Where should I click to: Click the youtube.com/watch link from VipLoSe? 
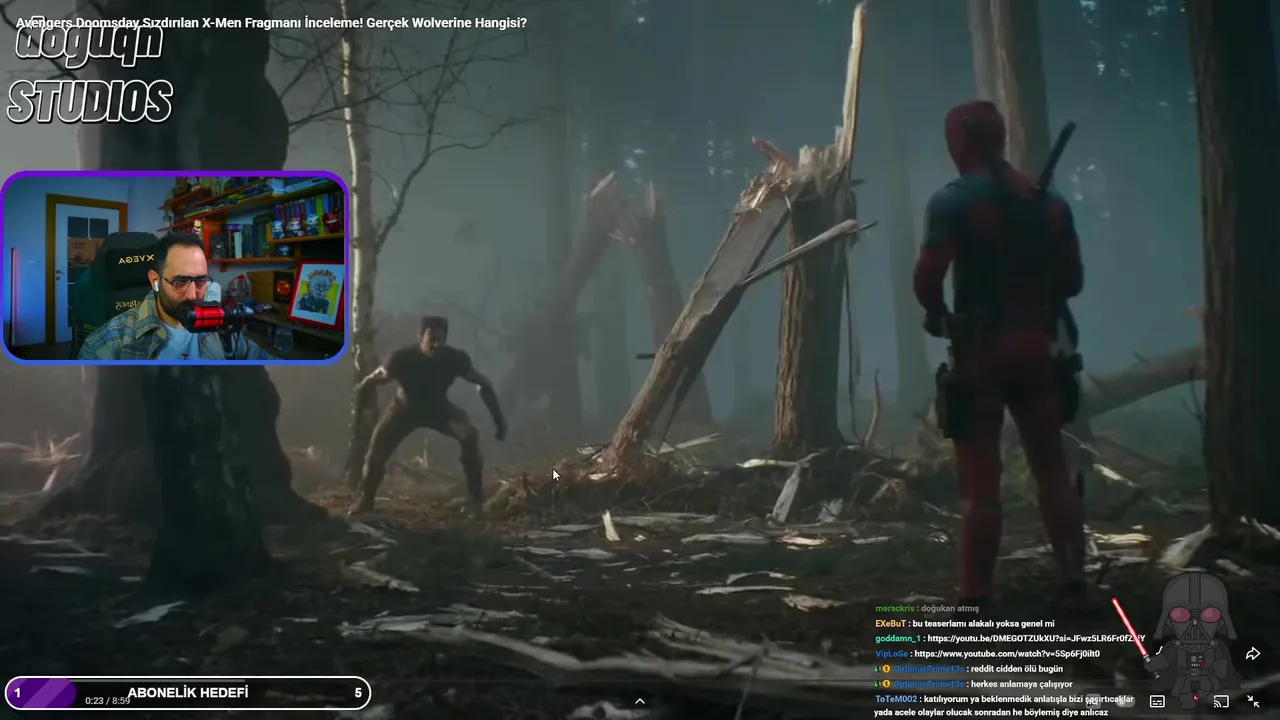(x=1006, y=653)
